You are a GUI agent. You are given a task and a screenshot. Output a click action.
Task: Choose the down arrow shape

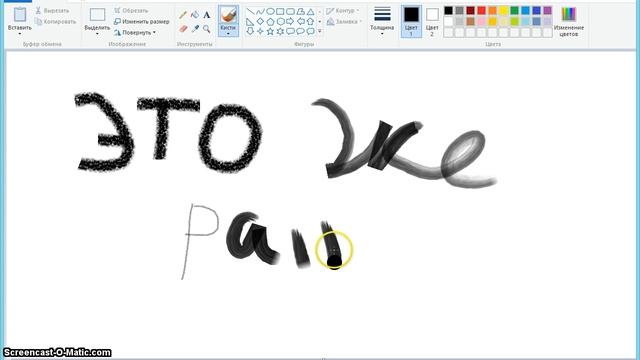click(250, 31)
